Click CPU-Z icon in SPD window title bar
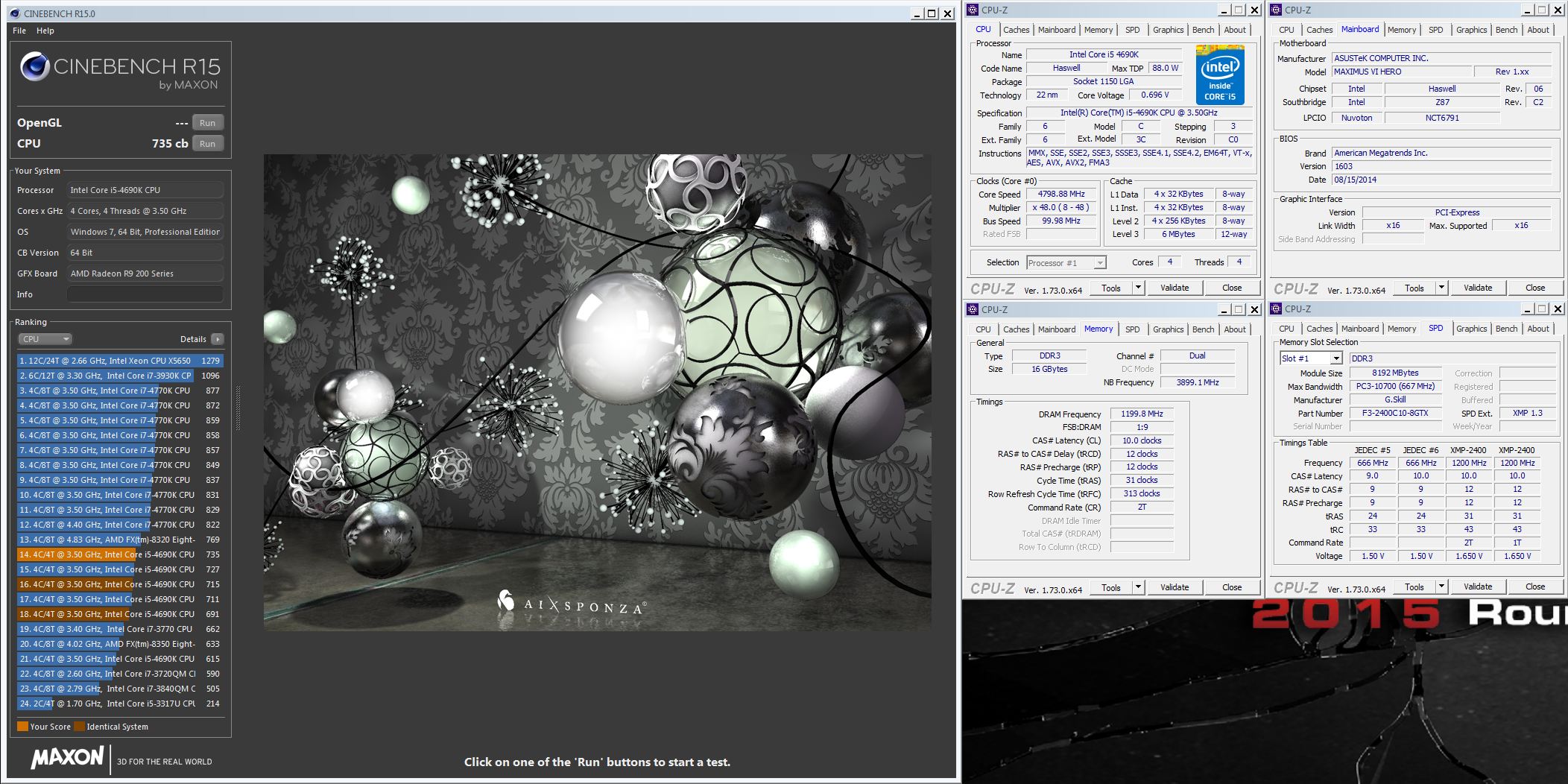The width and height of the screenshot is (1568, 784). [1275, 309]
